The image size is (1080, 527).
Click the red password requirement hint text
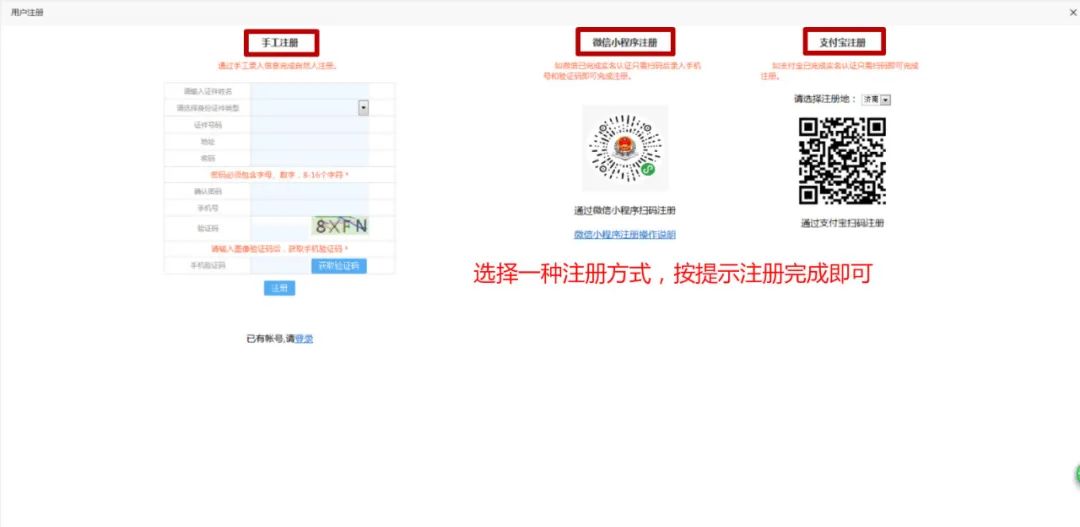[x=280, y=175]
